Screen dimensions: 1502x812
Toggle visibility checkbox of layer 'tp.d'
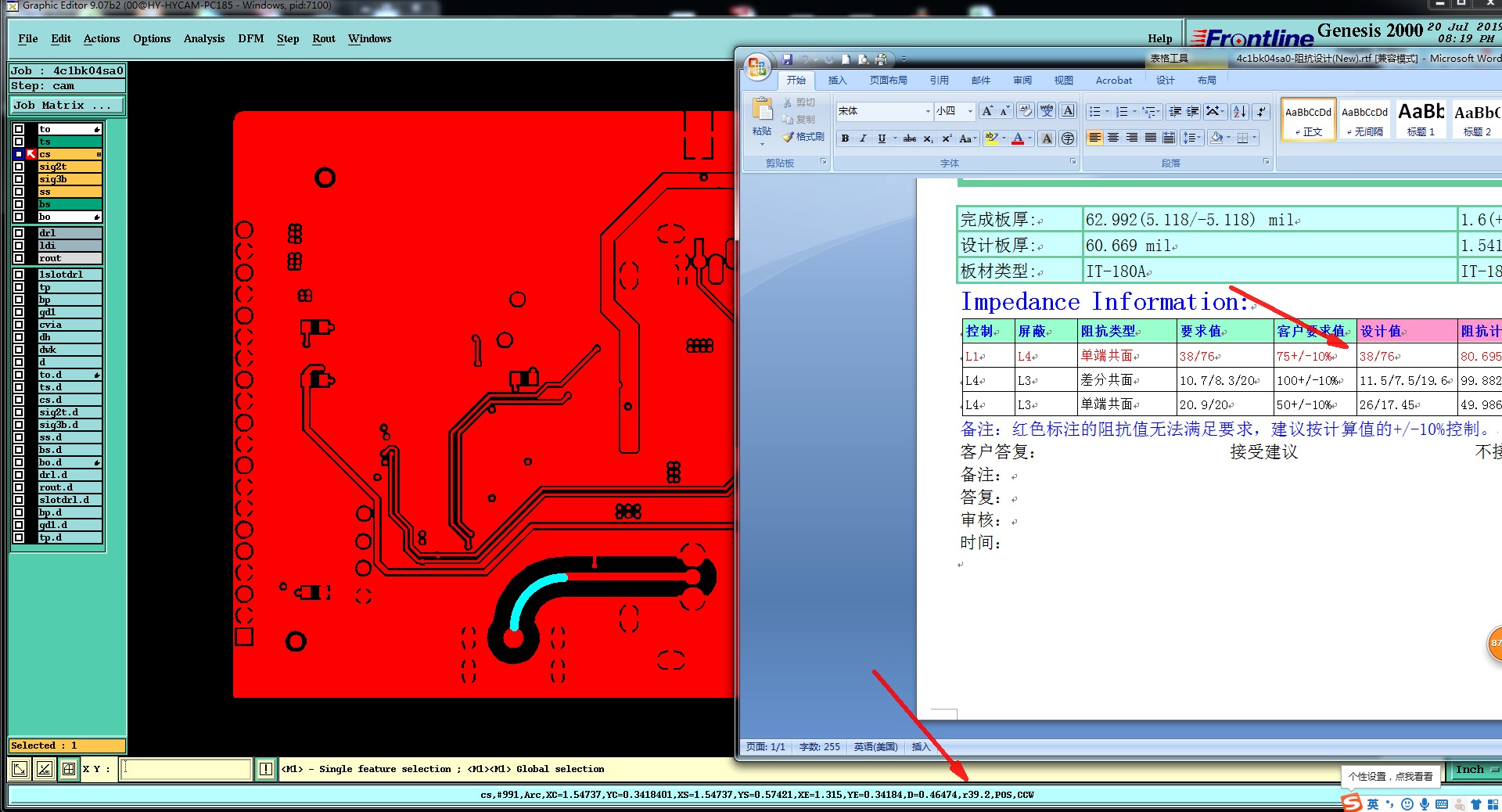pos(19,537)
